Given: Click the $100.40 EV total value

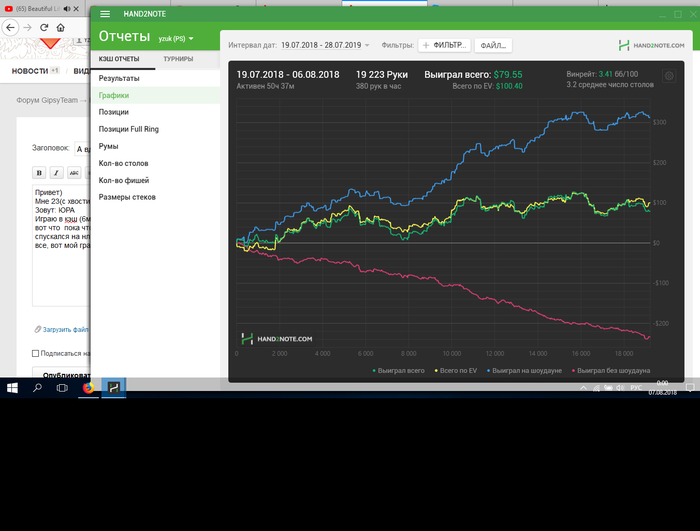Looking at the screenshot, I should coord(509,86).
